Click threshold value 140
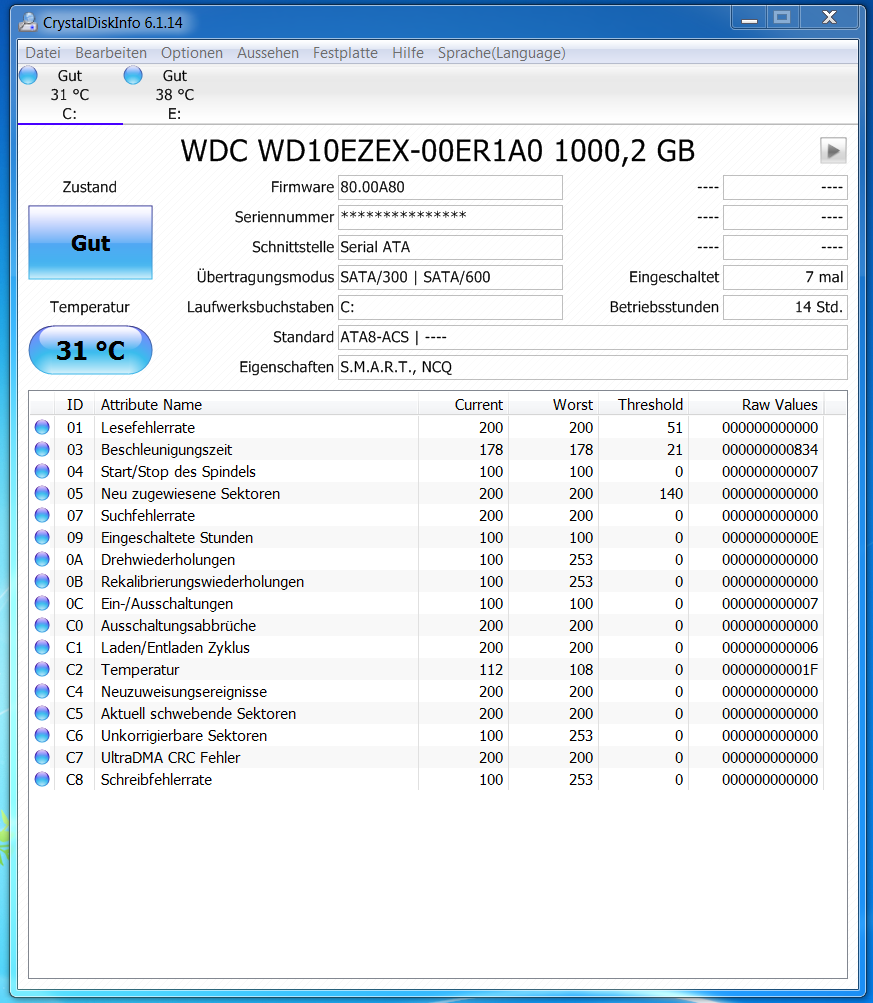Image resolution: width=873 pixels, height=1003 pixels. tap(671, 494)
